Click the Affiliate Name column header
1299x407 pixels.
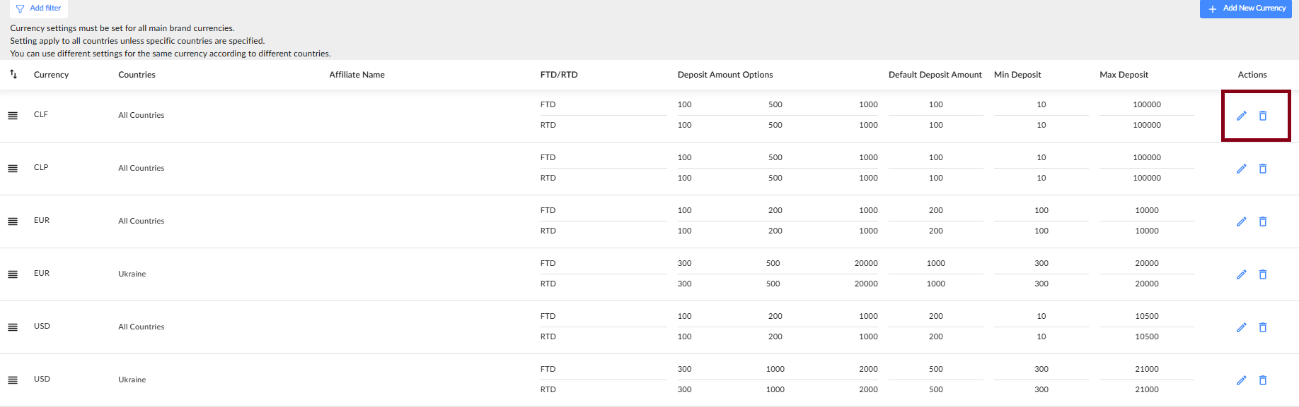coord(357,75)
